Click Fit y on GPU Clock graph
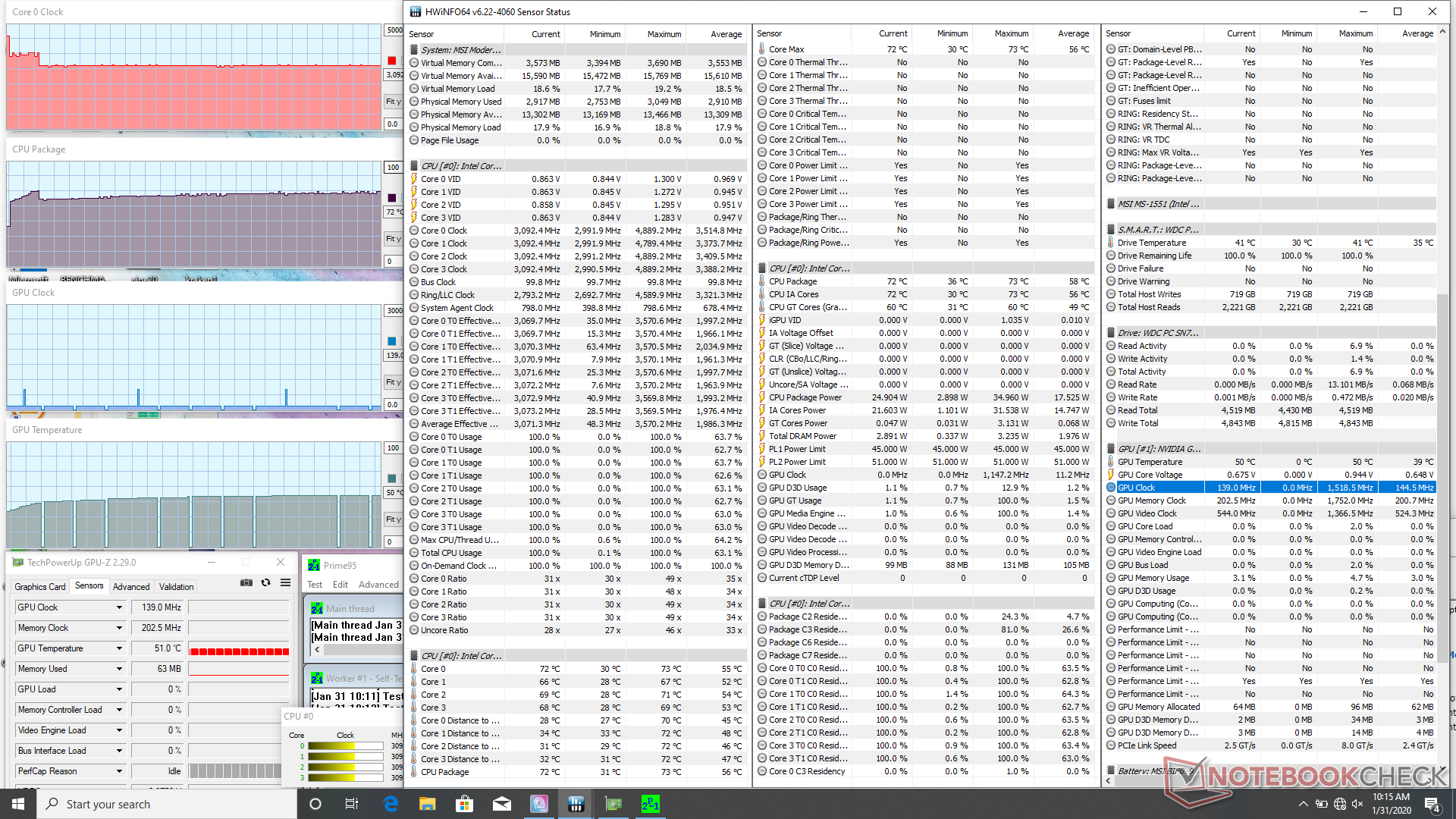This screenshot has width=1456, height=819. pyautogui.click(x=393, y=382)
